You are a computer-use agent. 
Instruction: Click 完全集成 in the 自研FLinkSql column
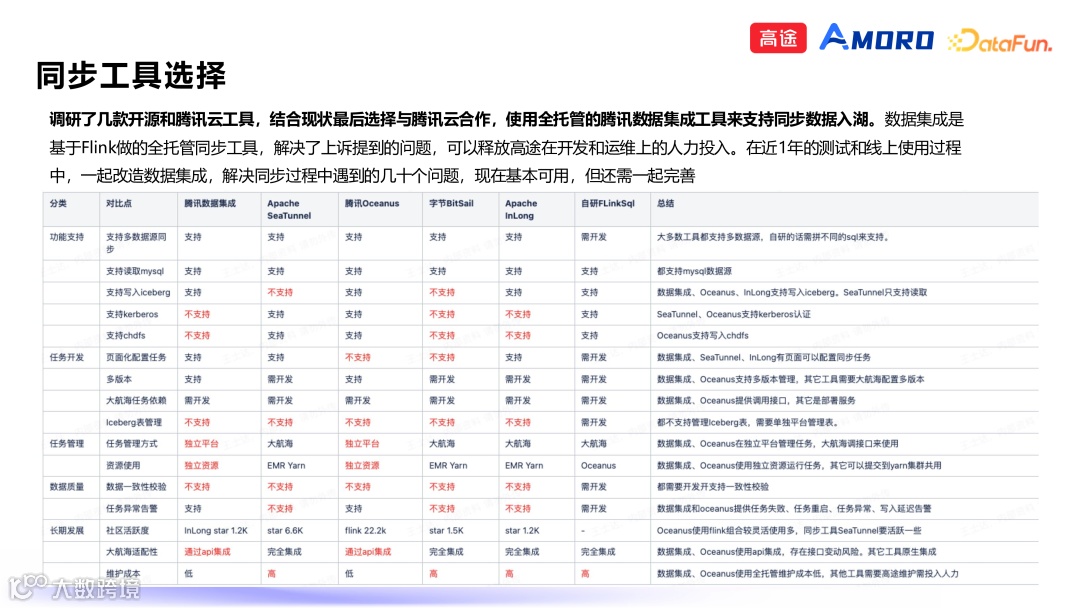click(x=598, y=552)
